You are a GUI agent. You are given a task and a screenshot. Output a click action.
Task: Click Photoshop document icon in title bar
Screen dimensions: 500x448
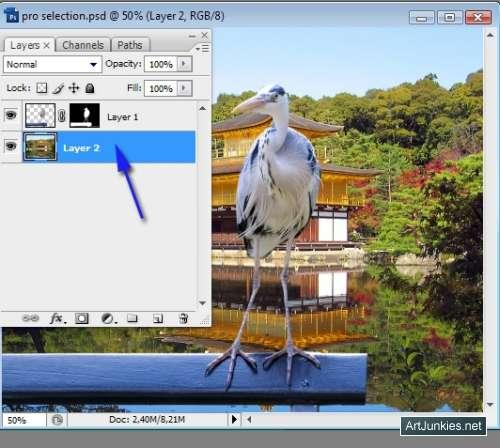click(x=11, y=16)
